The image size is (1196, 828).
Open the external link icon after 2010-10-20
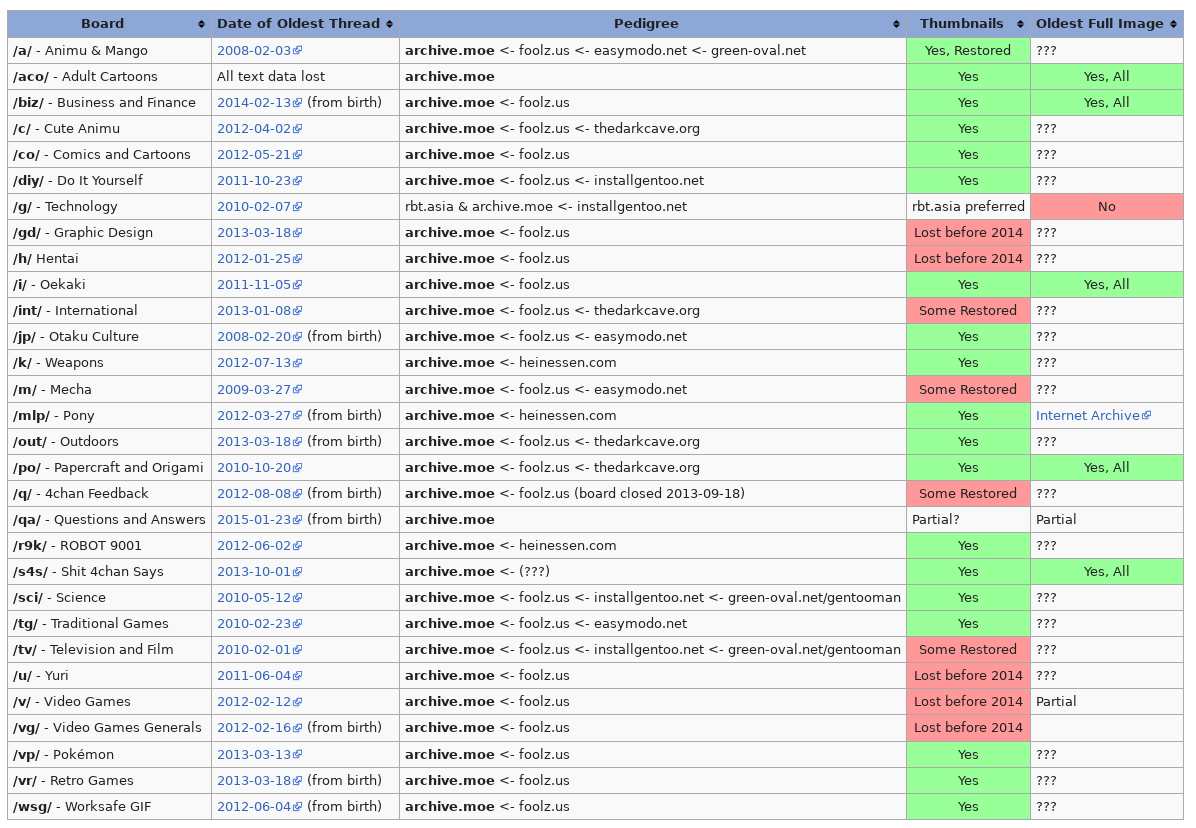(298, 467)
